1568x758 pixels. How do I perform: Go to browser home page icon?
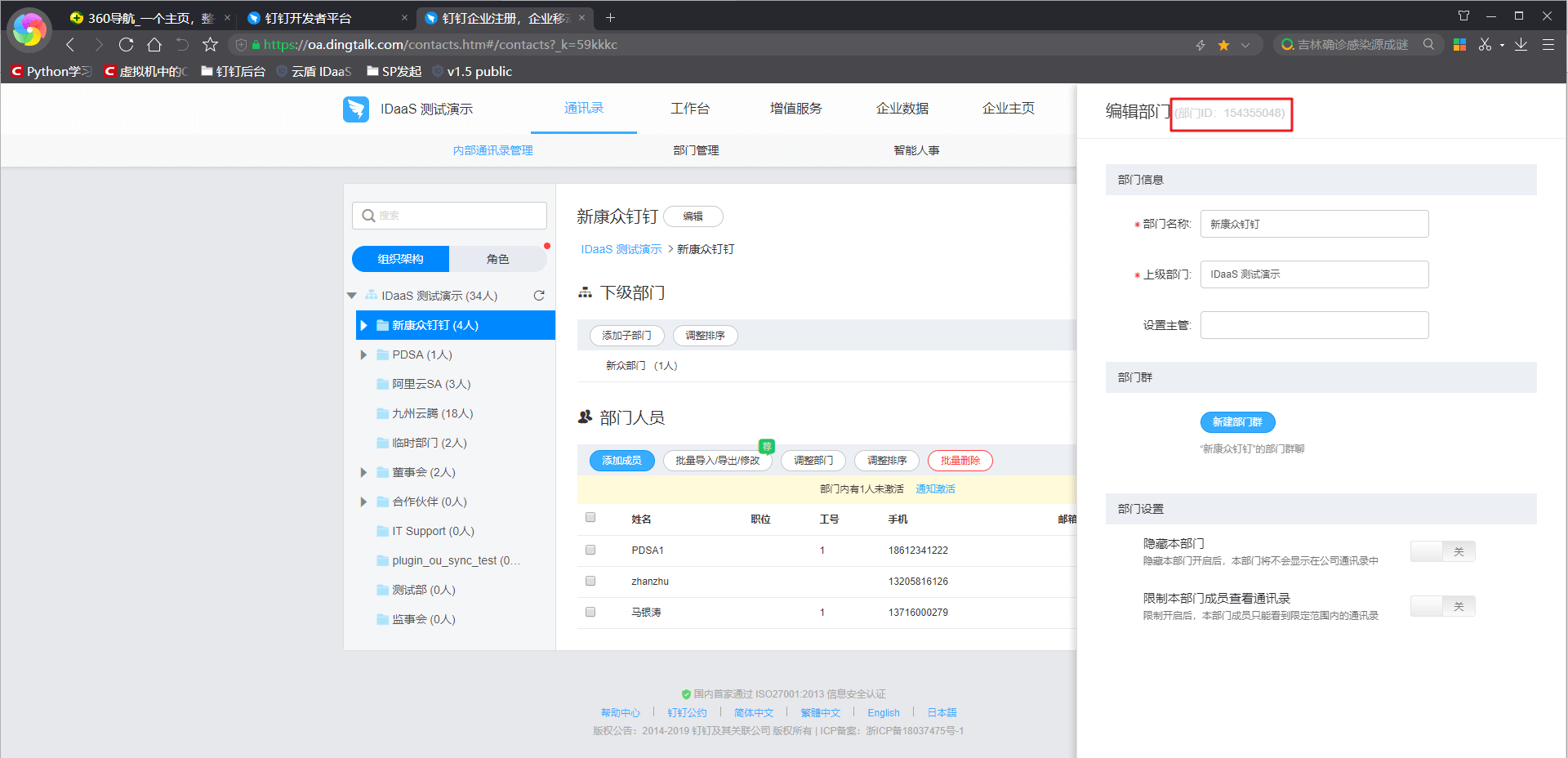(x=154, y=45)
